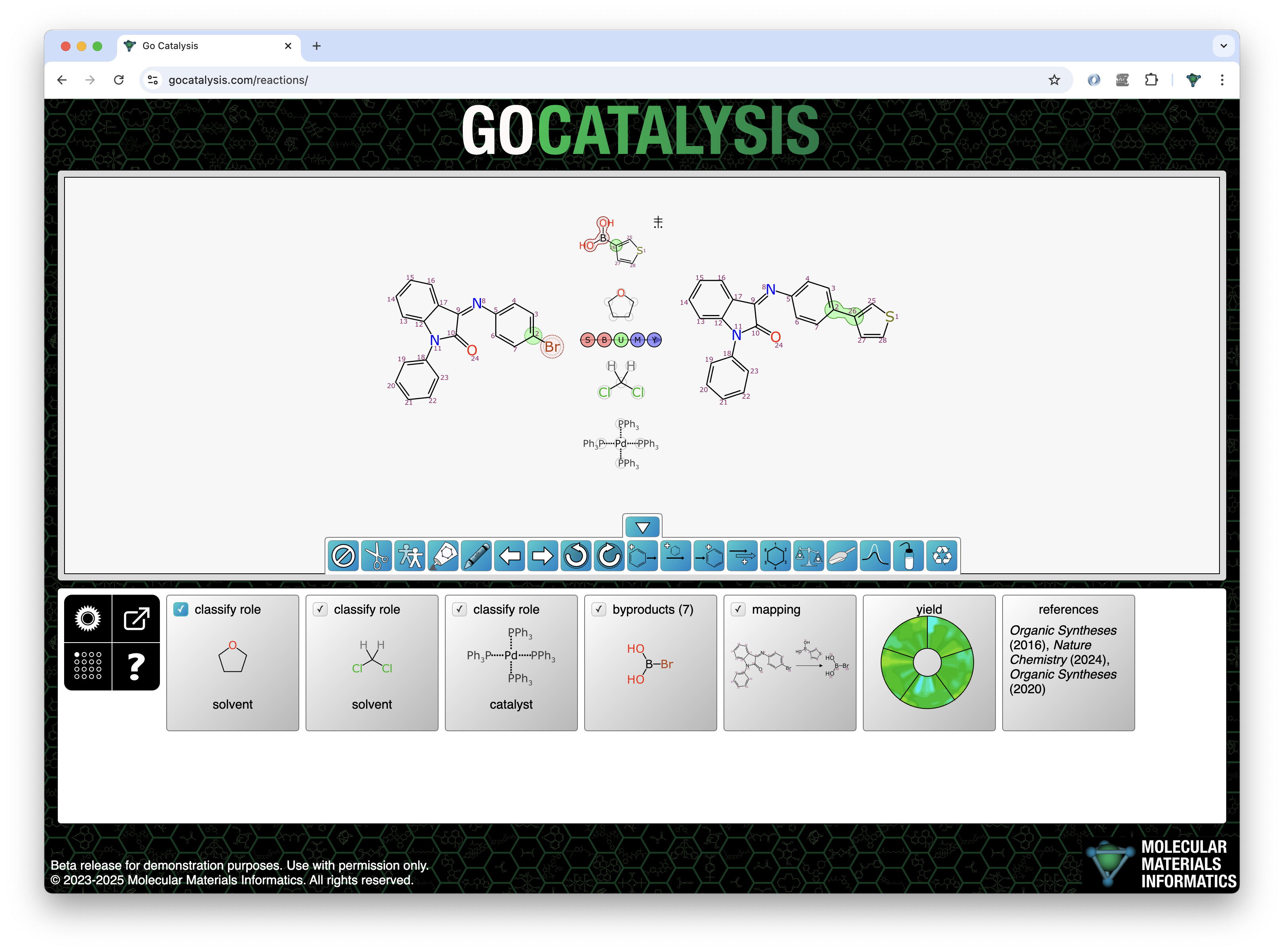1284x952 pixels.
Task: Click the green yield pie chart
Action: 927,662
